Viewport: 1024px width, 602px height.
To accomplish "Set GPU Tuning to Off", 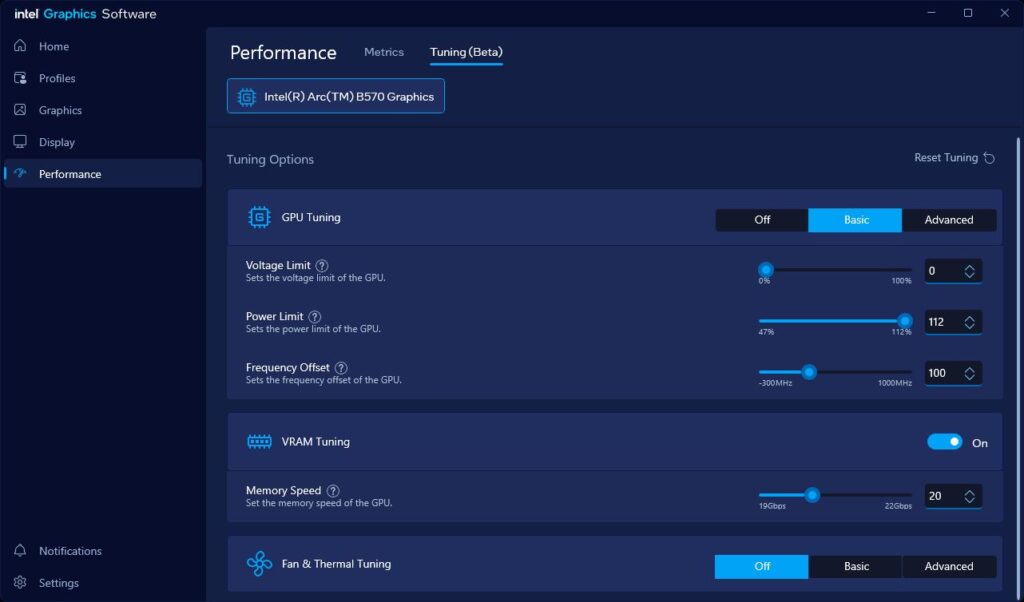I will pyautogui.click(x=762, y=220).
